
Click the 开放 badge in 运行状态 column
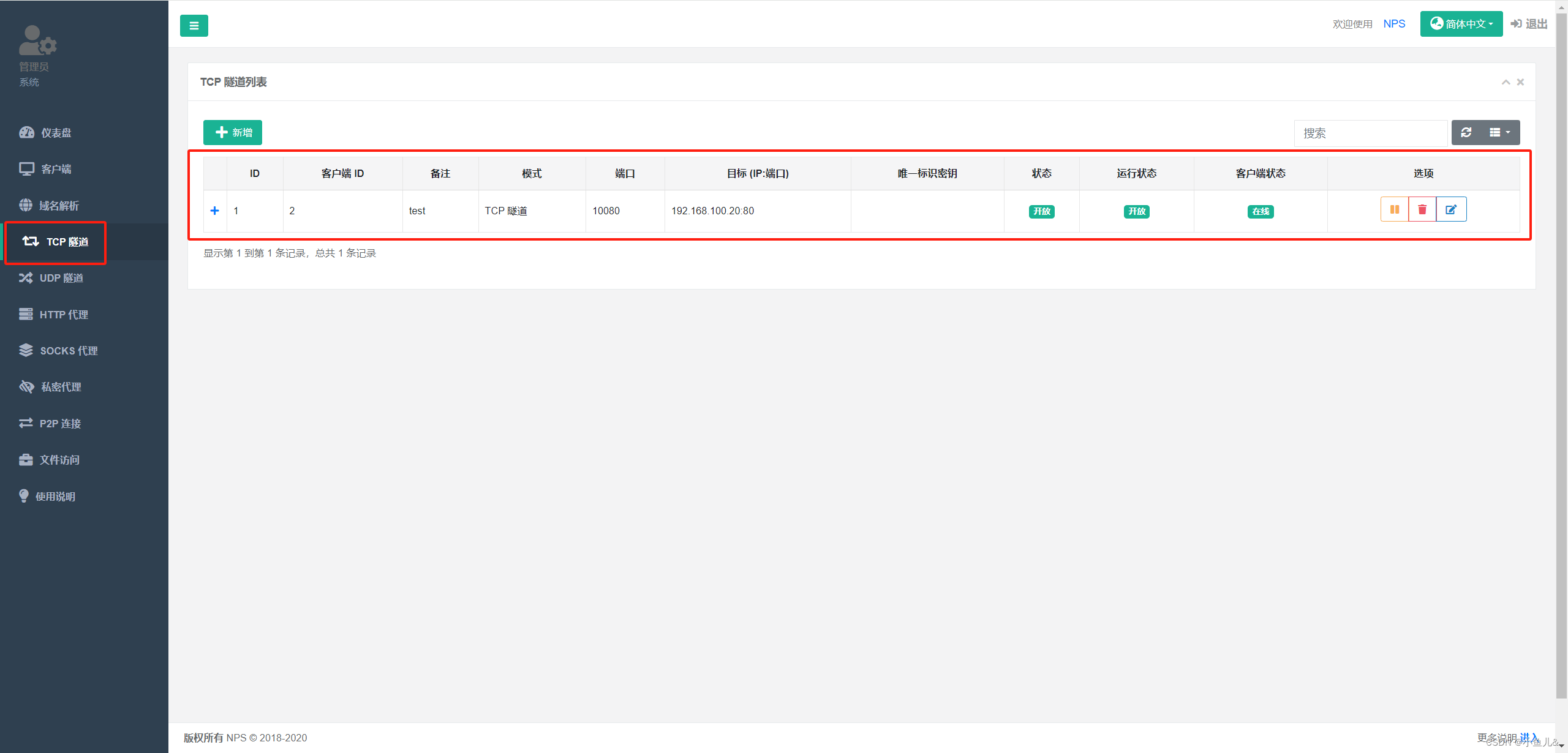1137,211
